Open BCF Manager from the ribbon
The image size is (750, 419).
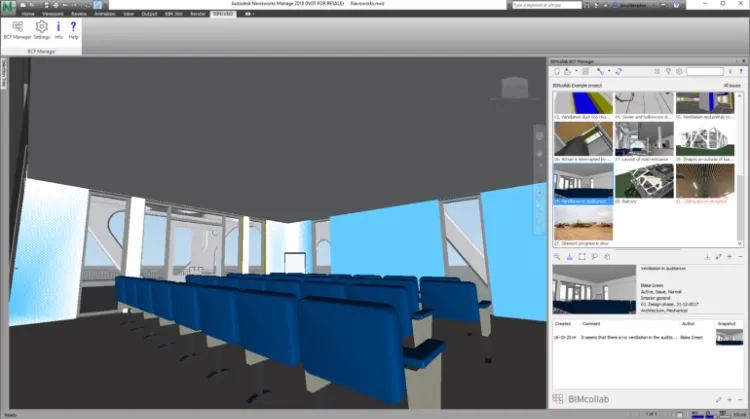click(x=17, y=29)
